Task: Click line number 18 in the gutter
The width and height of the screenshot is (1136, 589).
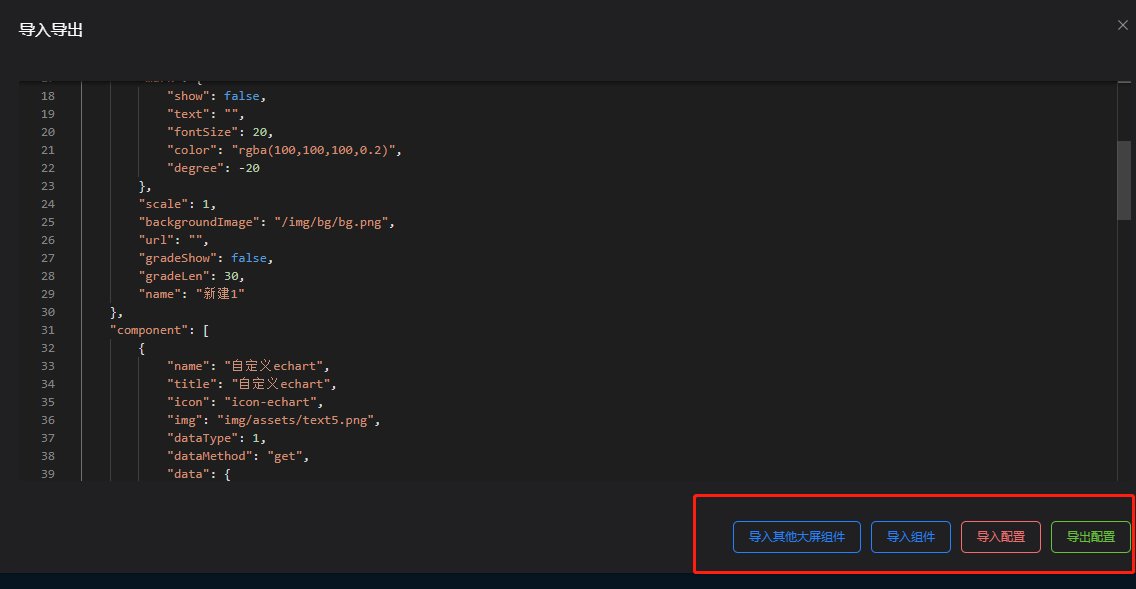Action: (x=48, y=96)
